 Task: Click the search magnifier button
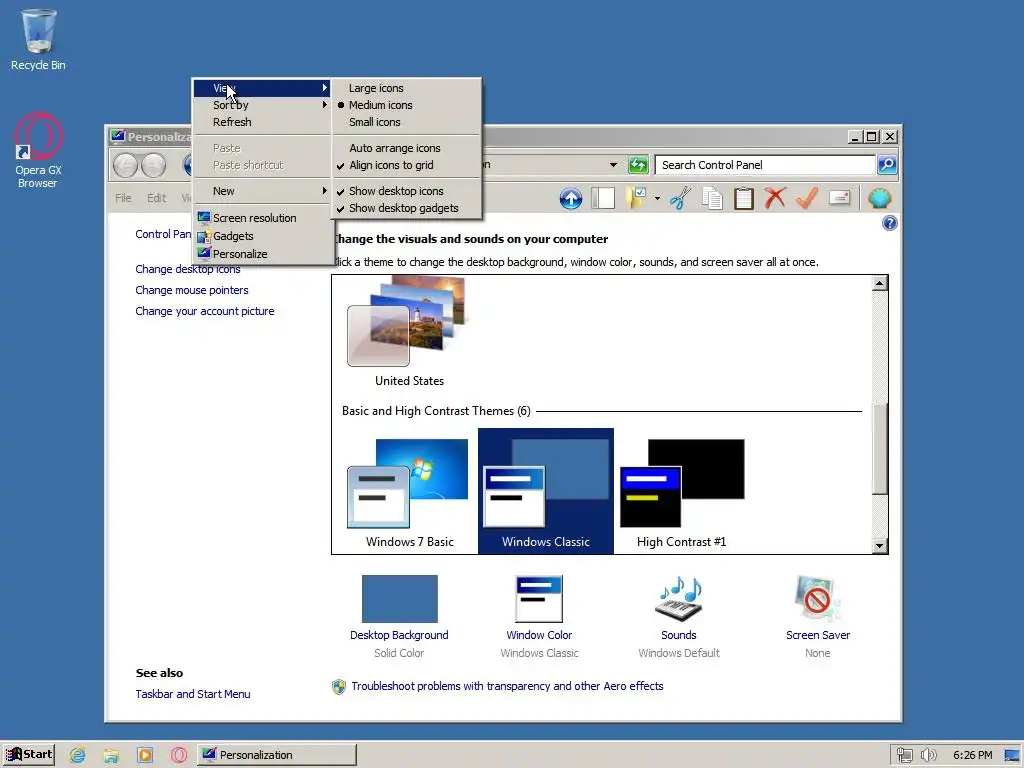pos(887,165)
